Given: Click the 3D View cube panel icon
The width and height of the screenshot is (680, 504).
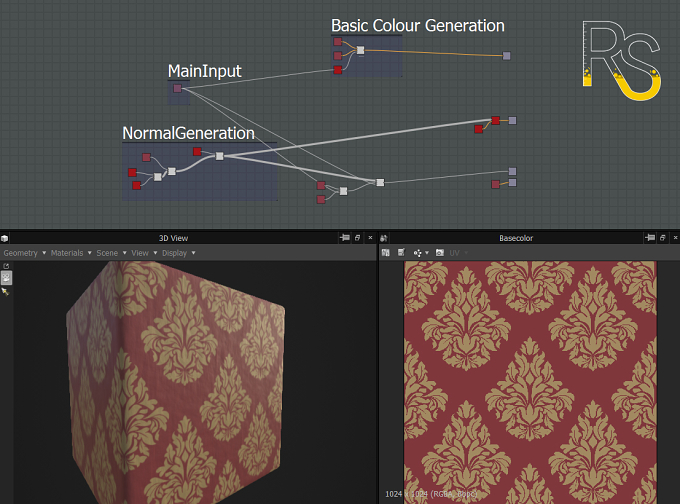Looking at the screenshot, I should click(5, 238).
